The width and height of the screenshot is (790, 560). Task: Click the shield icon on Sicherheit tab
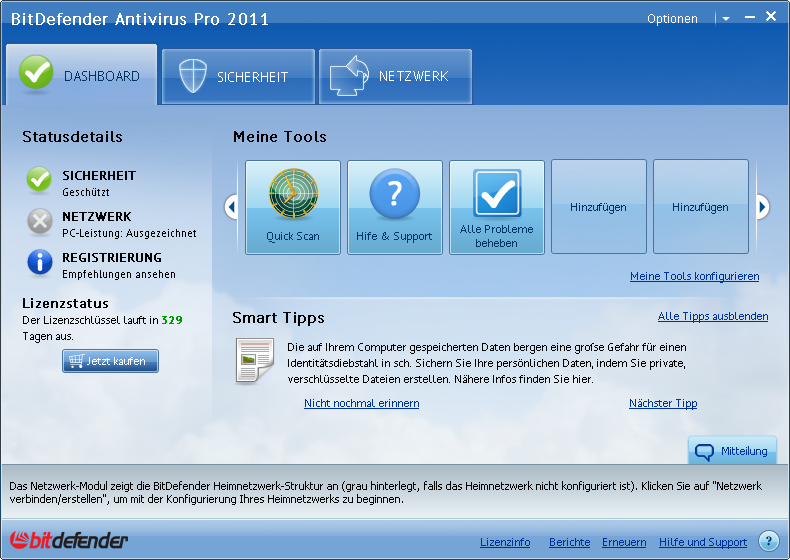click(x=193, y=76)
